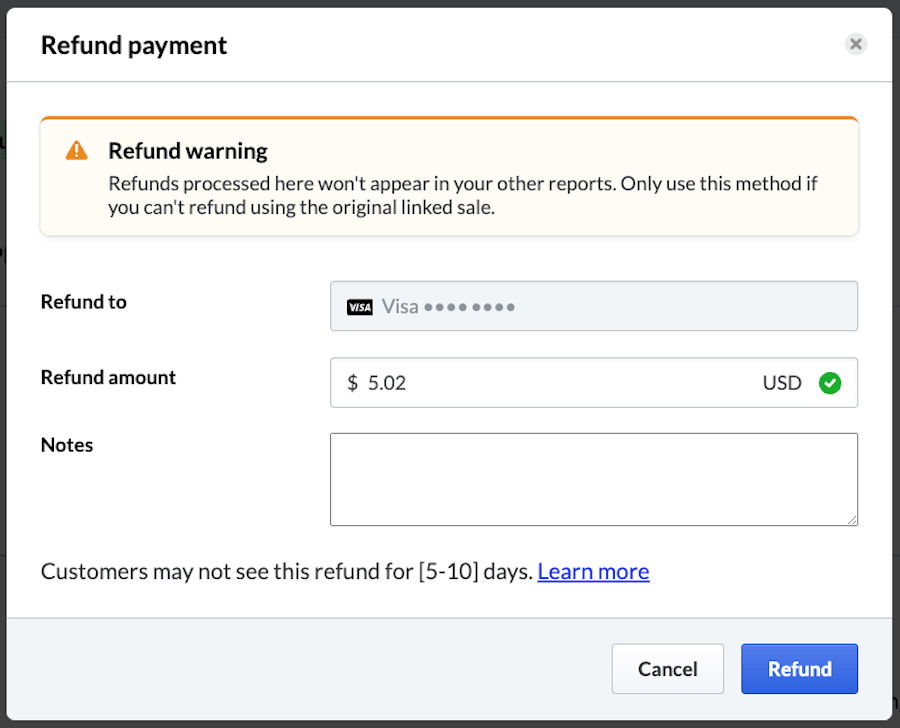Click the gray close X icon
The height and width of the screenshot is (728, 900).
[x=856, y=44]
